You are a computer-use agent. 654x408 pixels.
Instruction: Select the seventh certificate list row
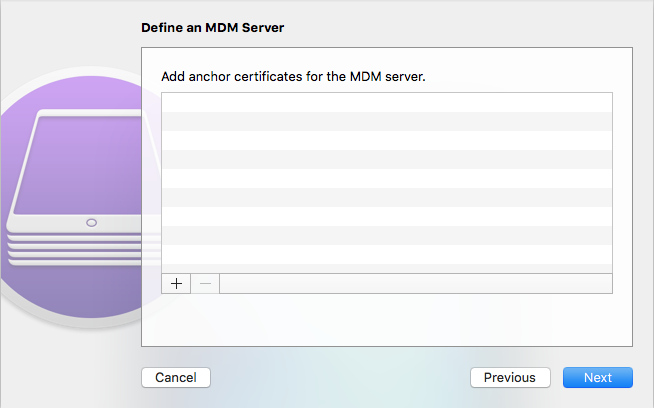pyautogui.click(x=387, y=217)
